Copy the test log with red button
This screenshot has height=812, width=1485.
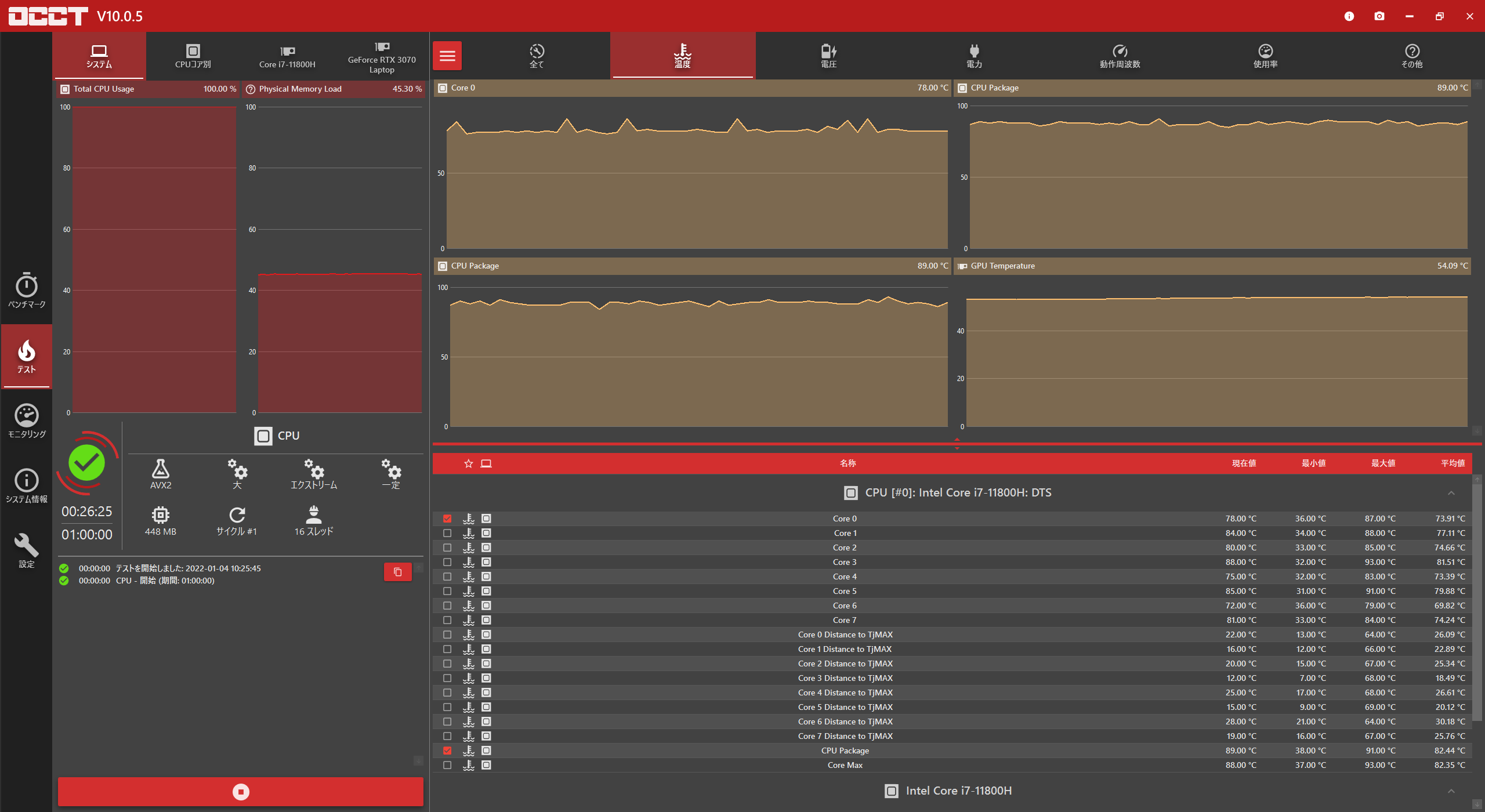398,572
